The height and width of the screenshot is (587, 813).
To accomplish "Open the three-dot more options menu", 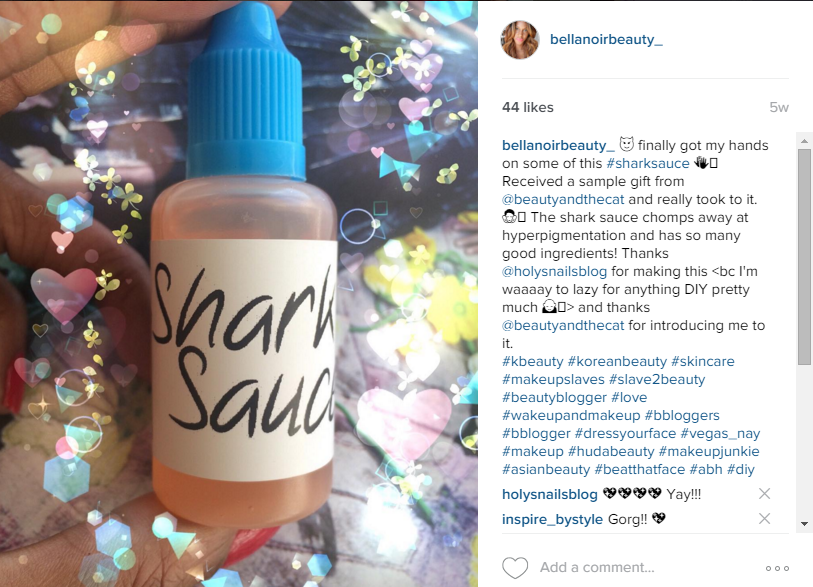I will (777, 568).
